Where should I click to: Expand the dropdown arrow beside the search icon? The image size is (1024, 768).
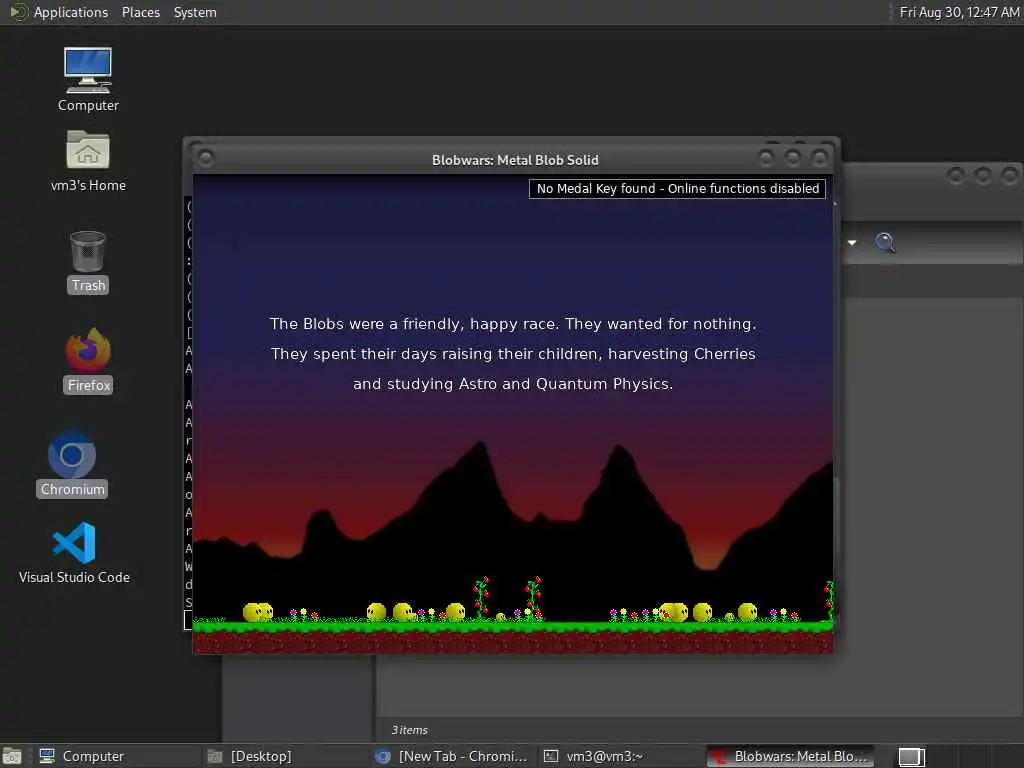pos(852,243)
